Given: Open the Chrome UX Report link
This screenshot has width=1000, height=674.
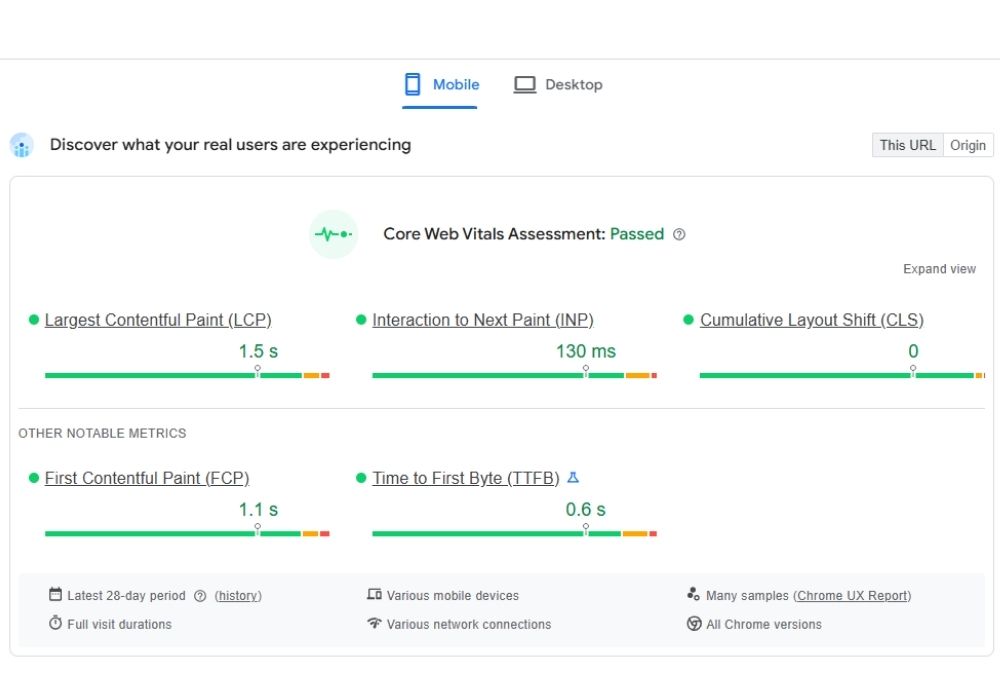Looking at the screenshot, I should point(852,596).
